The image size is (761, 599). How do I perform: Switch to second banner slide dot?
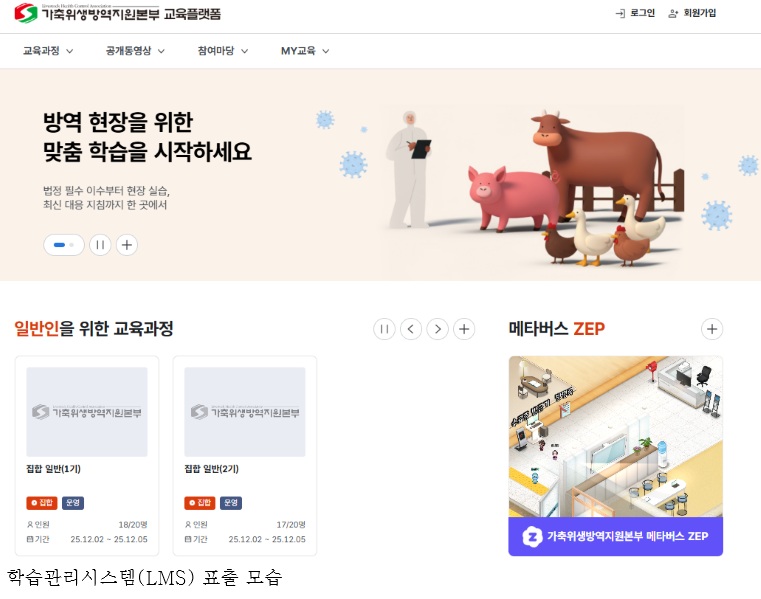(x=71, y=245)
